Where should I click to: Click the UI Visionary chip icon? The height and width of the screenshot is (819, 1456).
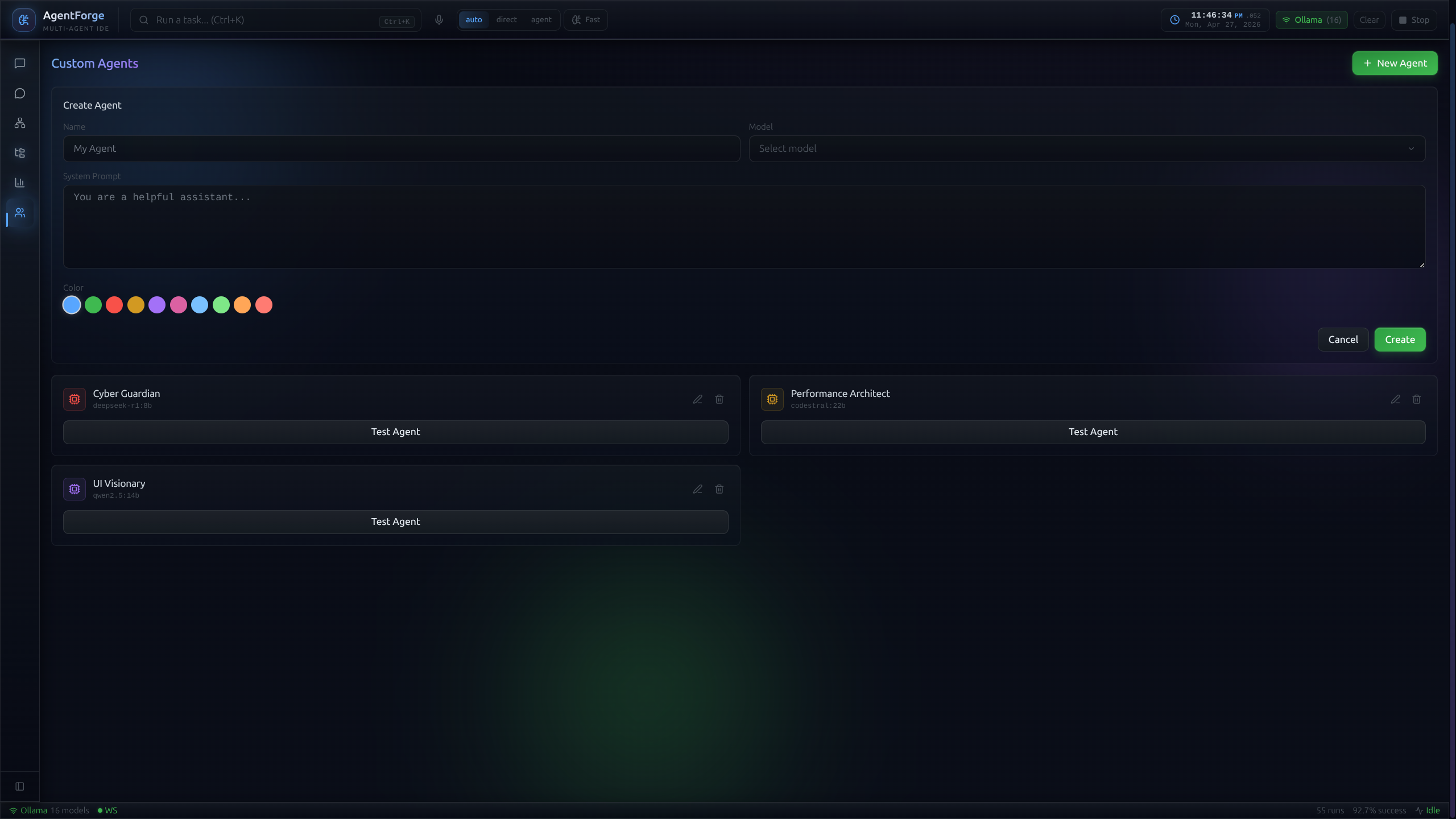pyautogui.click(x=75, y=489)
